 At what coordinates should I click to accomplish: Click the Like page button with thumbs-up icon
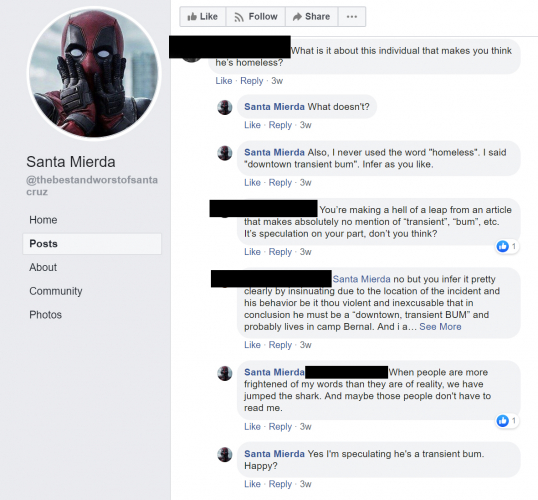[203, 16]
